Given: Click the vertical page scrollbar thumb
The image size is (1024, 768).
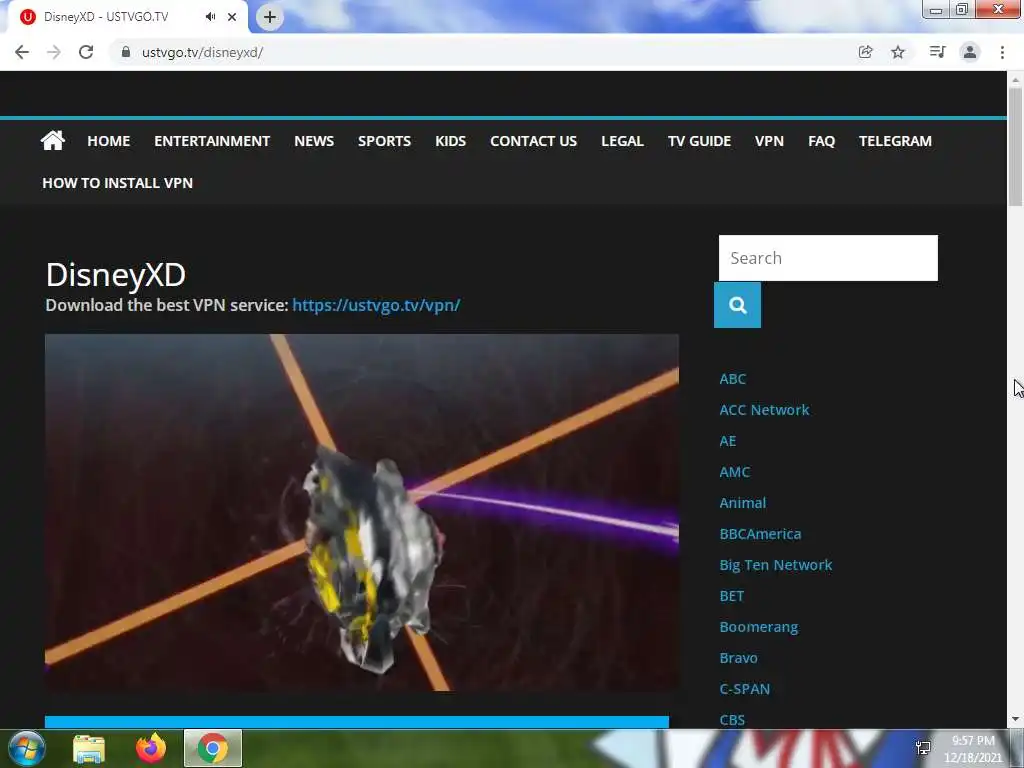Looking at the screenshot, I should click(1015, 147).
